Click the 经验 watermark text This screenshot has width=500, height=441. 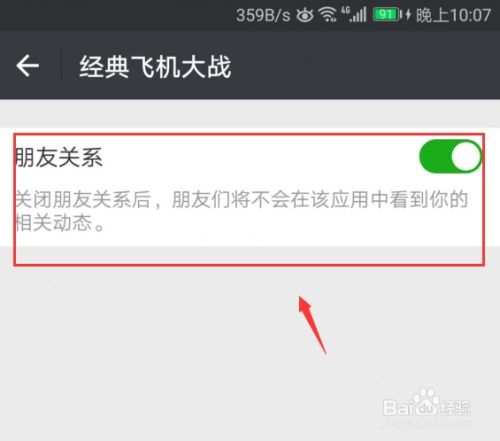point(456,407)
